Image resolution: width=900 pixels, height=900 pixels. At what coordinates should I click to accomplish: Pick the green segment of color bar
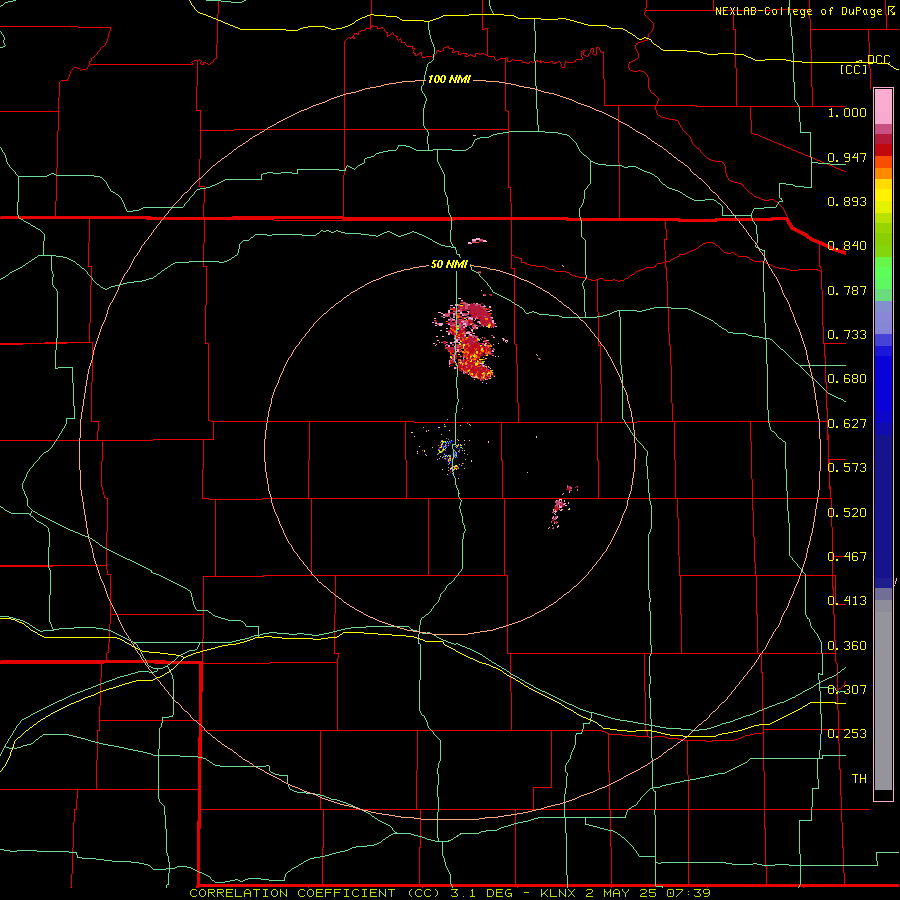tap(883, 273)
